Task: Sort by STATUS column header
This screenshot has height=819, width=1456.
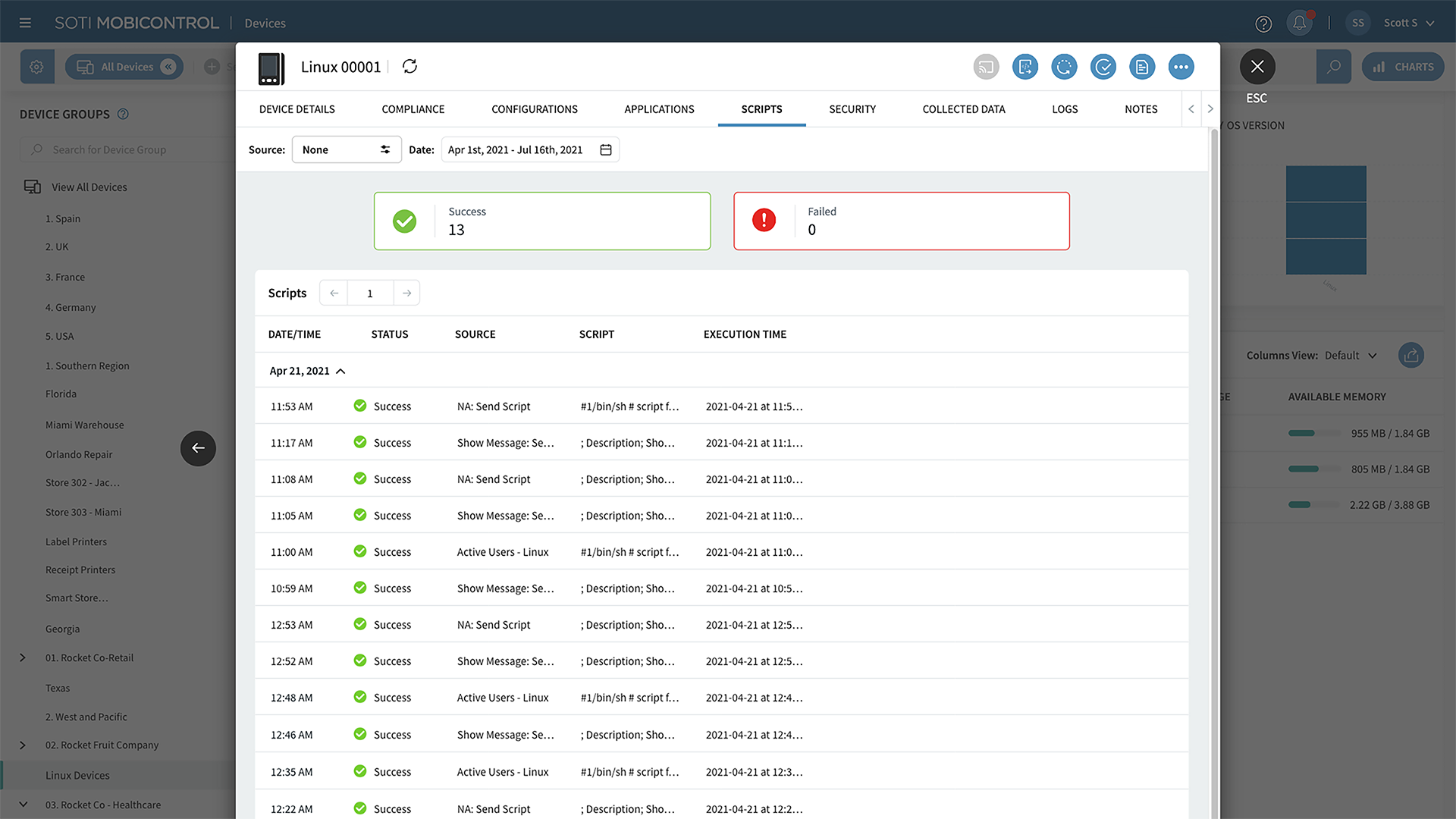Action: click(x=390, y=334)
